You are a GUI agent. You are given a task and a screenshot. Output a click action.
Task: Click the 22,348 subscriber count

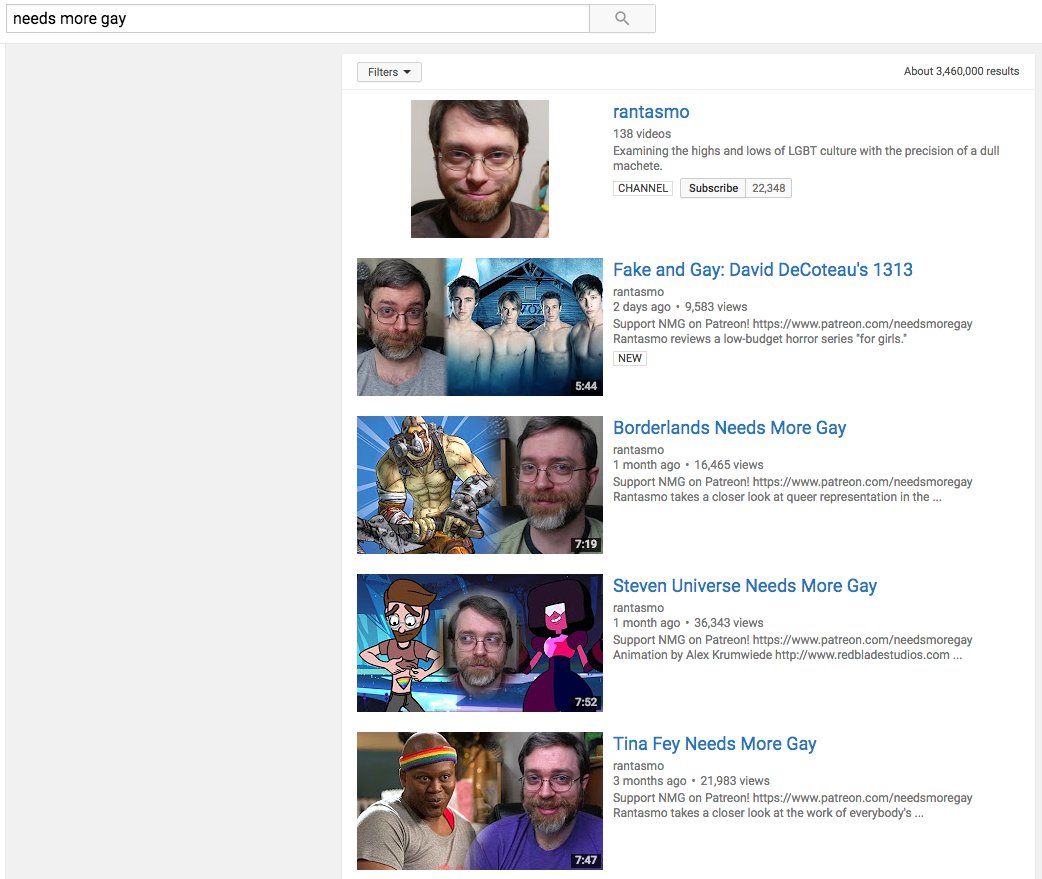point(768,188)
